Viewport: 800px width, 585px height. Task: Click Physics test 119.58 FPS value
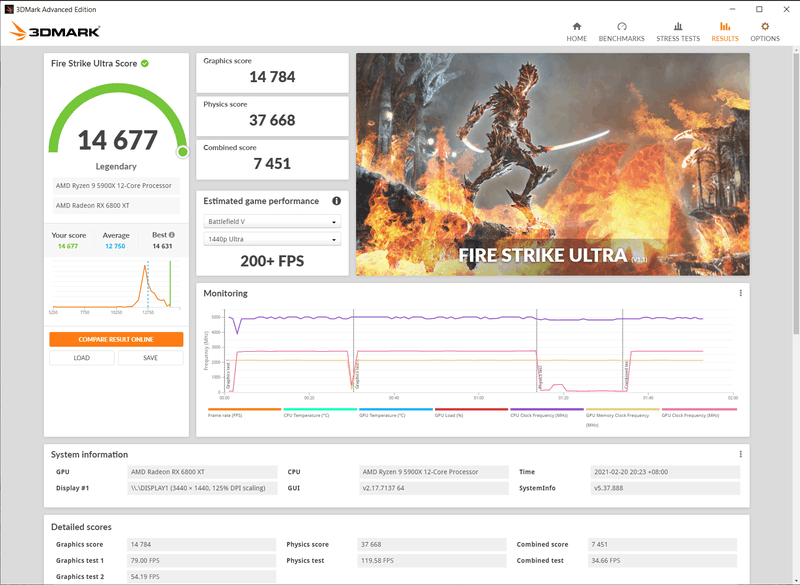click(x=432, y=561)
